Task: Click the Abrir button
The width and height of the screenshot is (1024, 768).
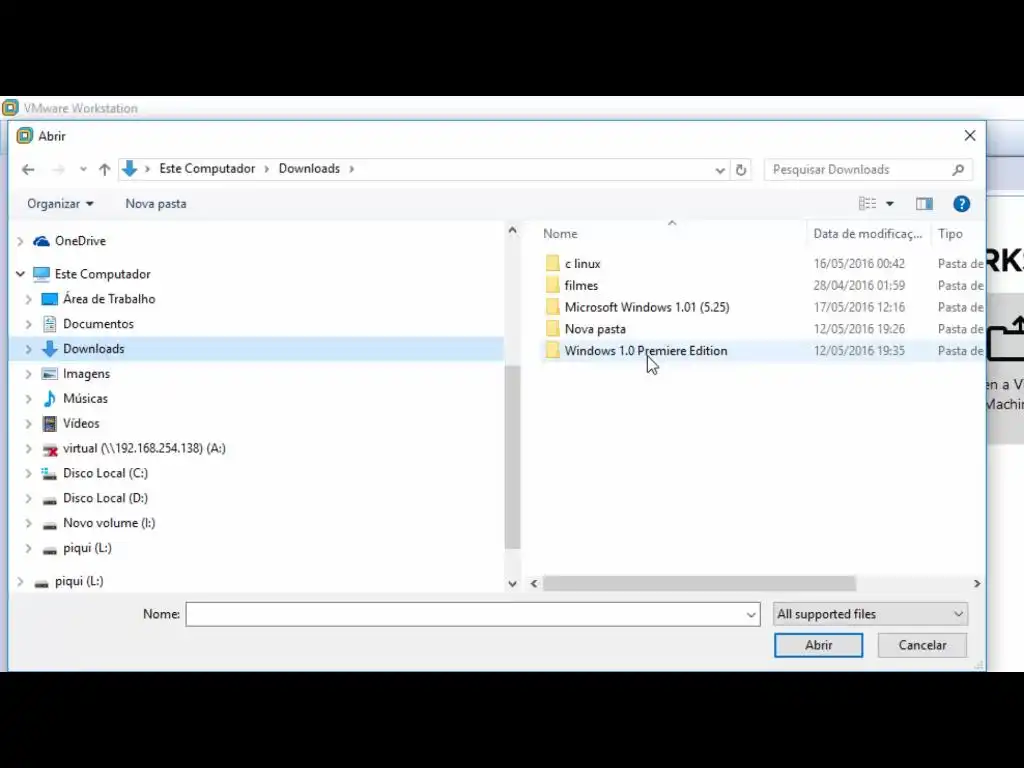Action: click(x=818, y=645)
